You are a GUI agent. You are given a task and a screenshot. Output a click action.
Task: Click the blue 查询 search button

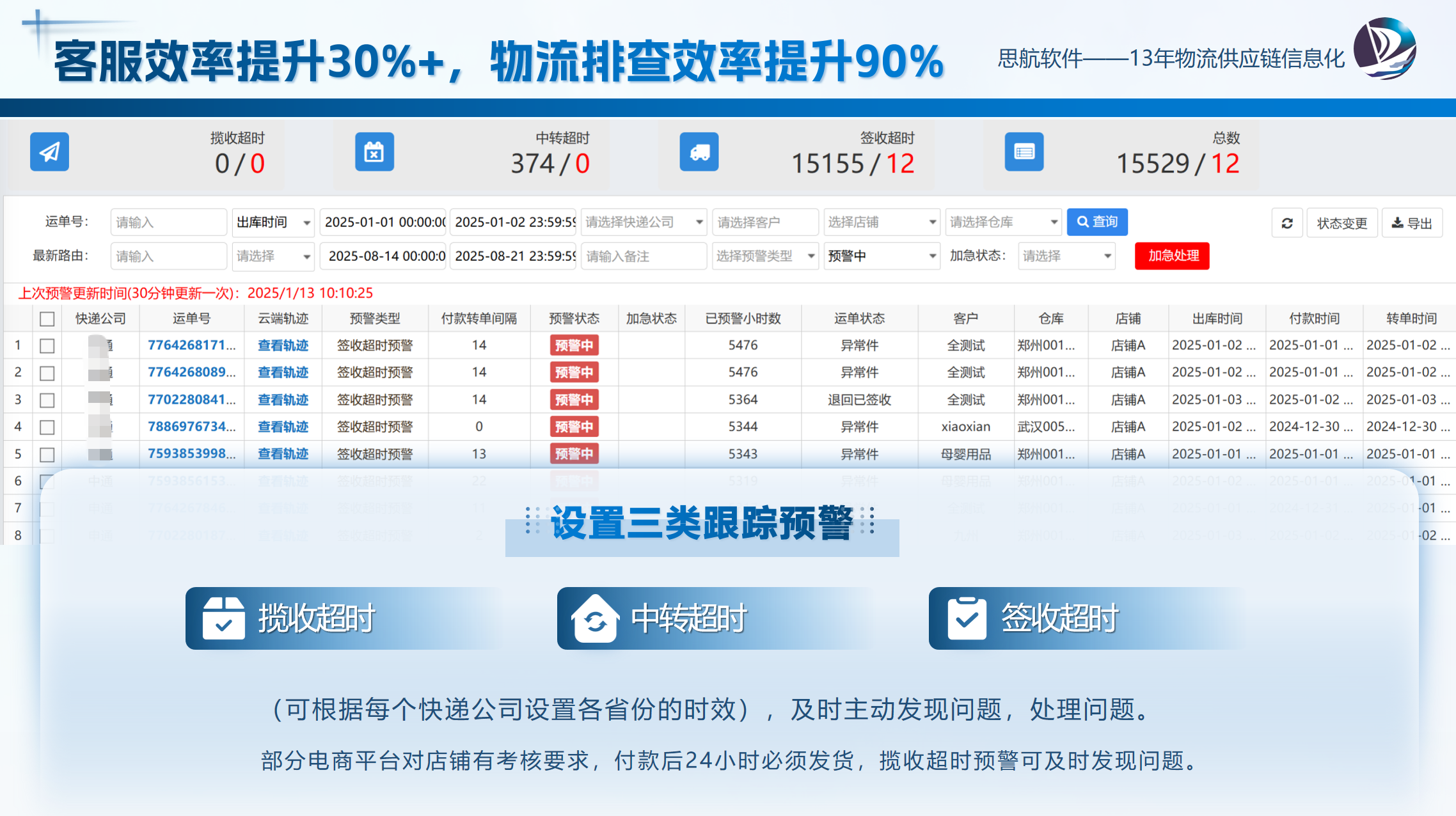point(1096,222)
